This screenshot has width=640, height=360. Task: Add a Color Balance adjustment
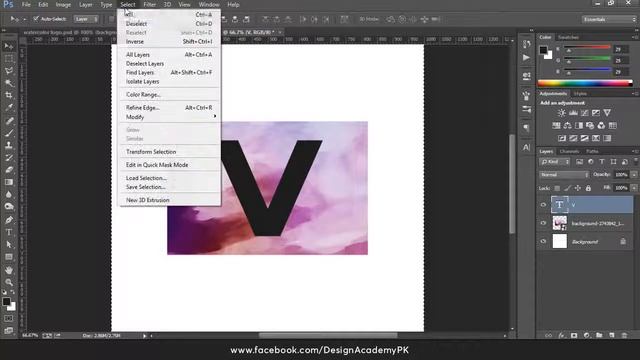tap(567, 125)
